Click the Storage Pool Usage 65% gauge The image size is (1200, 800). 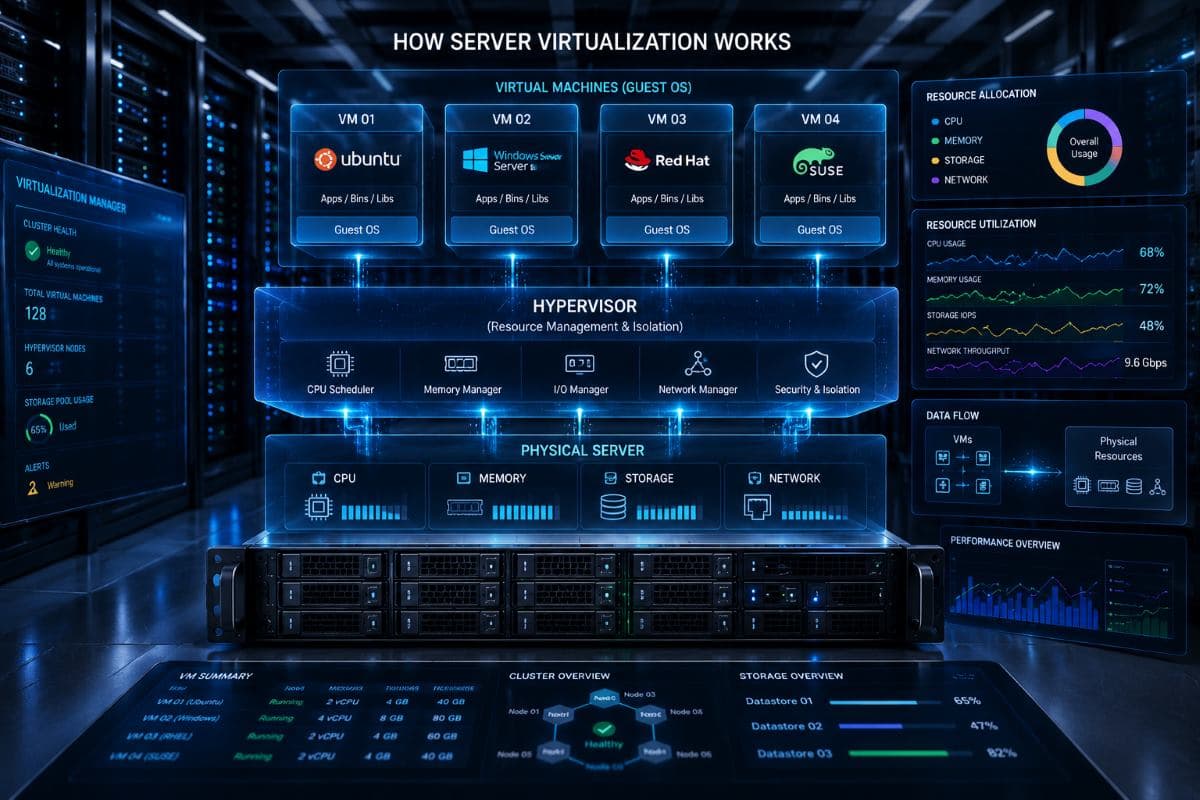tap(38, 428)
